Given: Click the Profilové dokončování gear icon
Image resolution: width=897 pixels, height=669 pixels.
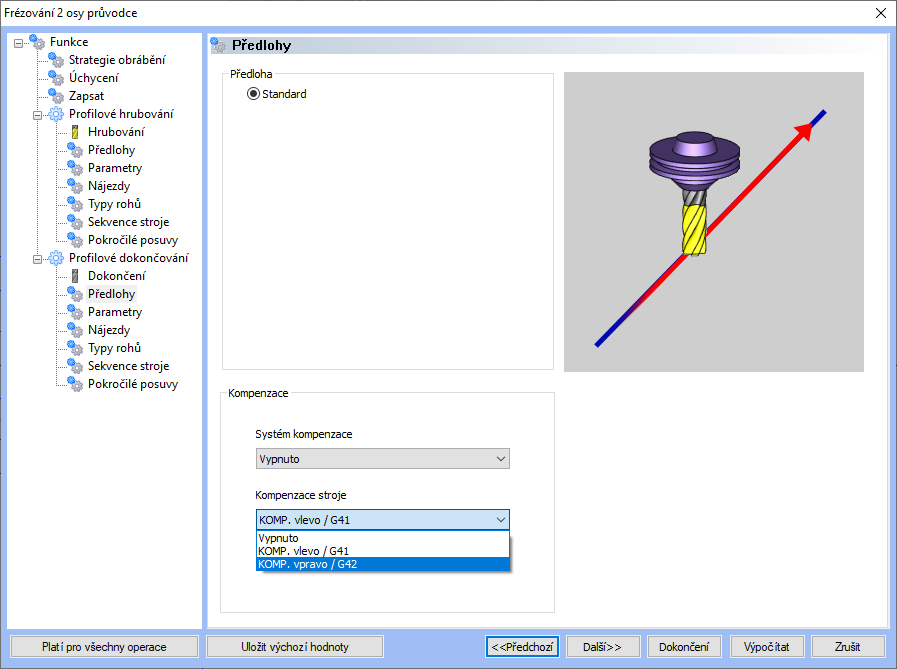Looking at the screenshot, I should (56, 258).
